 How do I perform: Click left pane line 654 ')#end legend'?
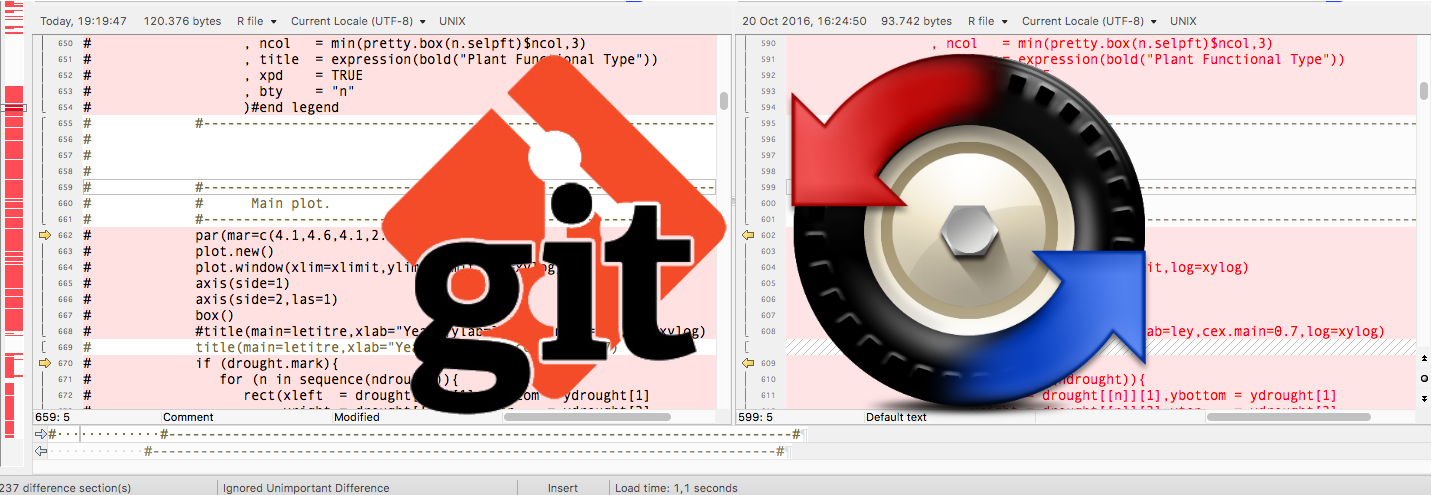click(291, 107)
